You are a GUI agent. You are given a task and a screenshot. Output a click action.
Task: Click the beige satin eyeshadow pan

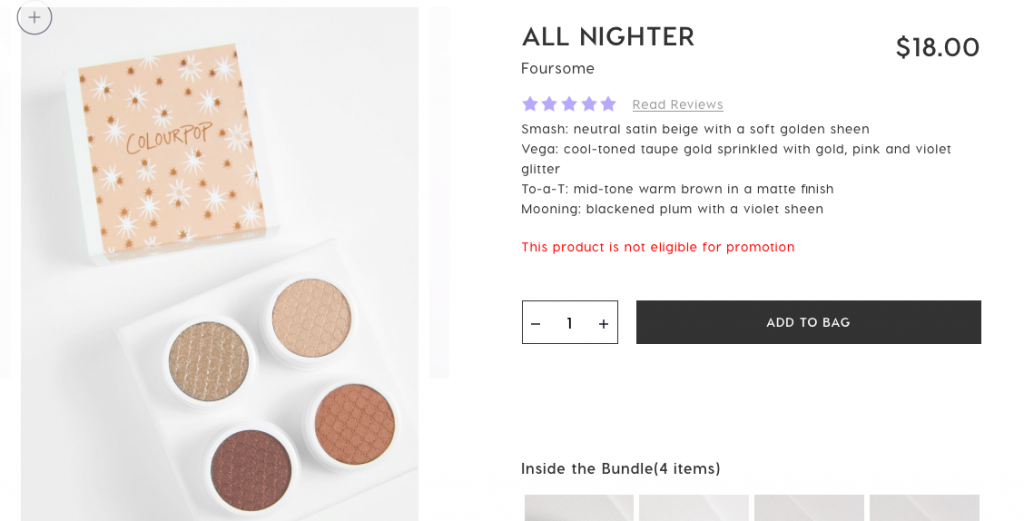click(311, 317)
